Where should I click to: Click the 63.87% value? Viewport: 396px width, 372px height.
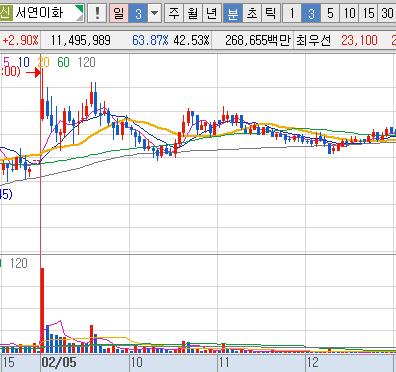[150, 41]
